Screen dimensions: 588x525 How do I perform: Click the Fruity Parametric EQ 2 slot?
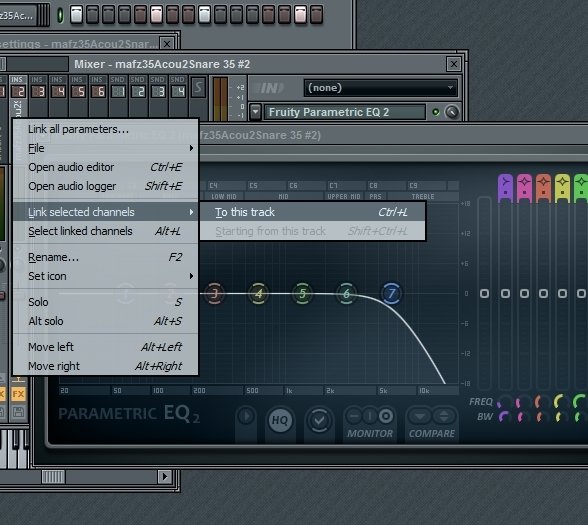coord(345,112)
